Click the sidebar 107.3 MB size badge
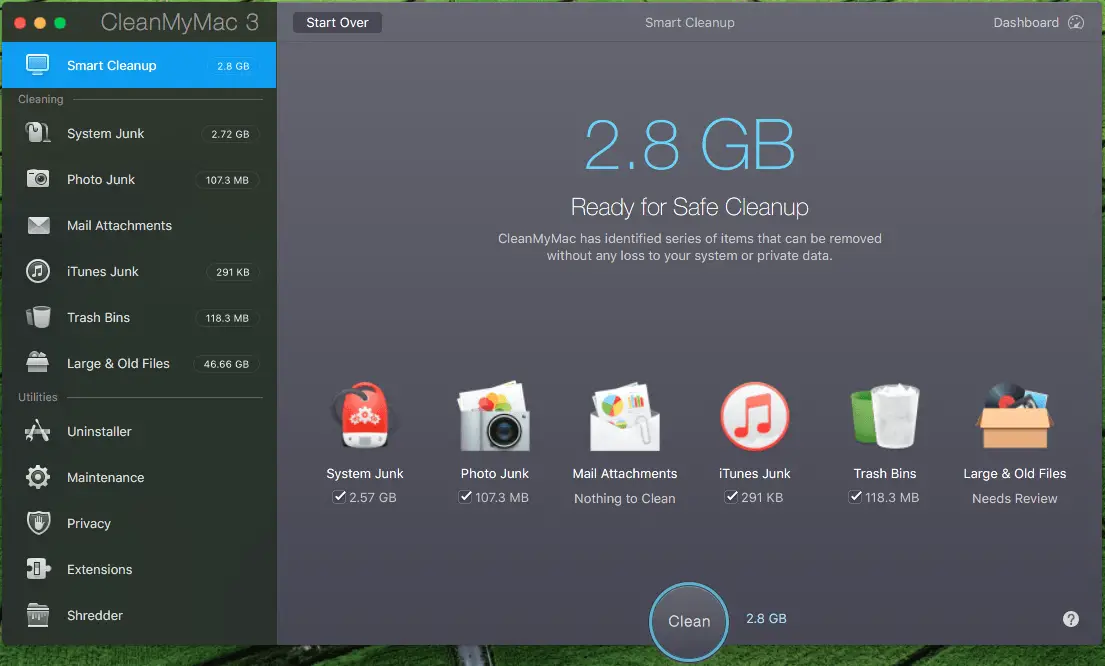1105x666 pixels. coord(227,180)
